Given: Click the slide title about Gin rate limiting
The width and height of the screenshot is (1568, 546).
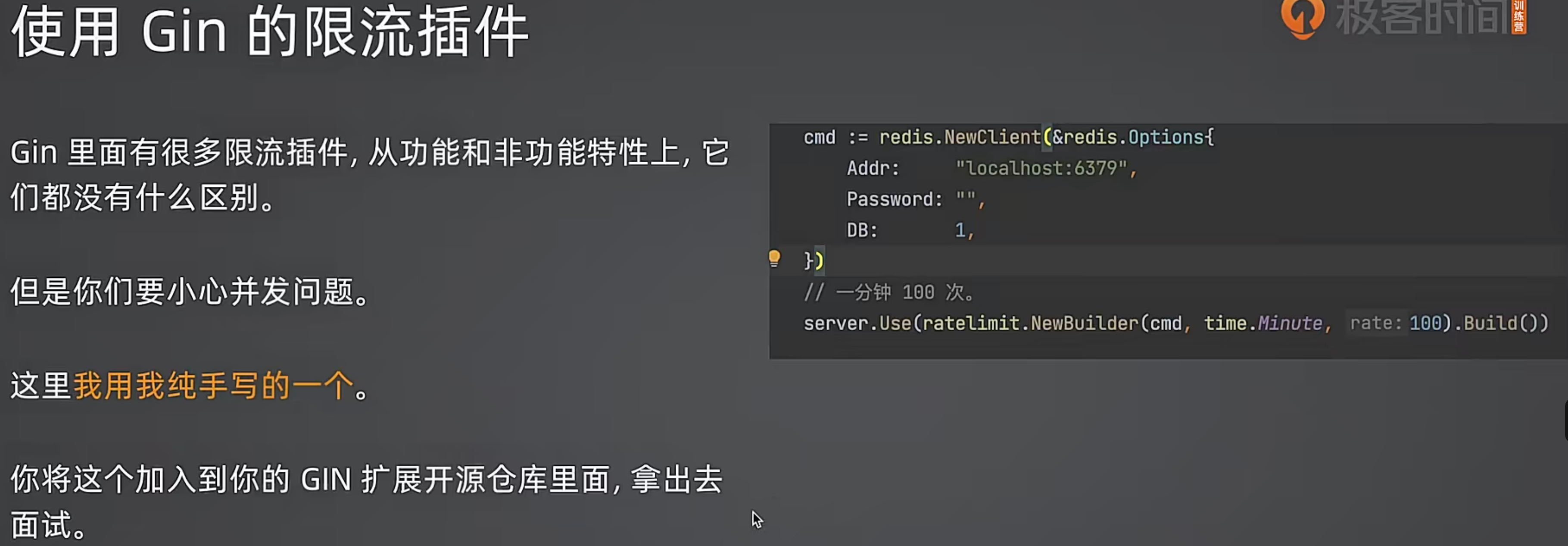Looking at the screenshot, I should tap(270, 31).
